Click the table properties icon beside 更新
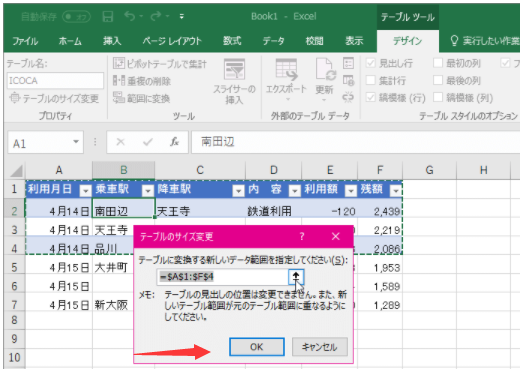This screenshot has width=521, height=369. coord(348,63)
